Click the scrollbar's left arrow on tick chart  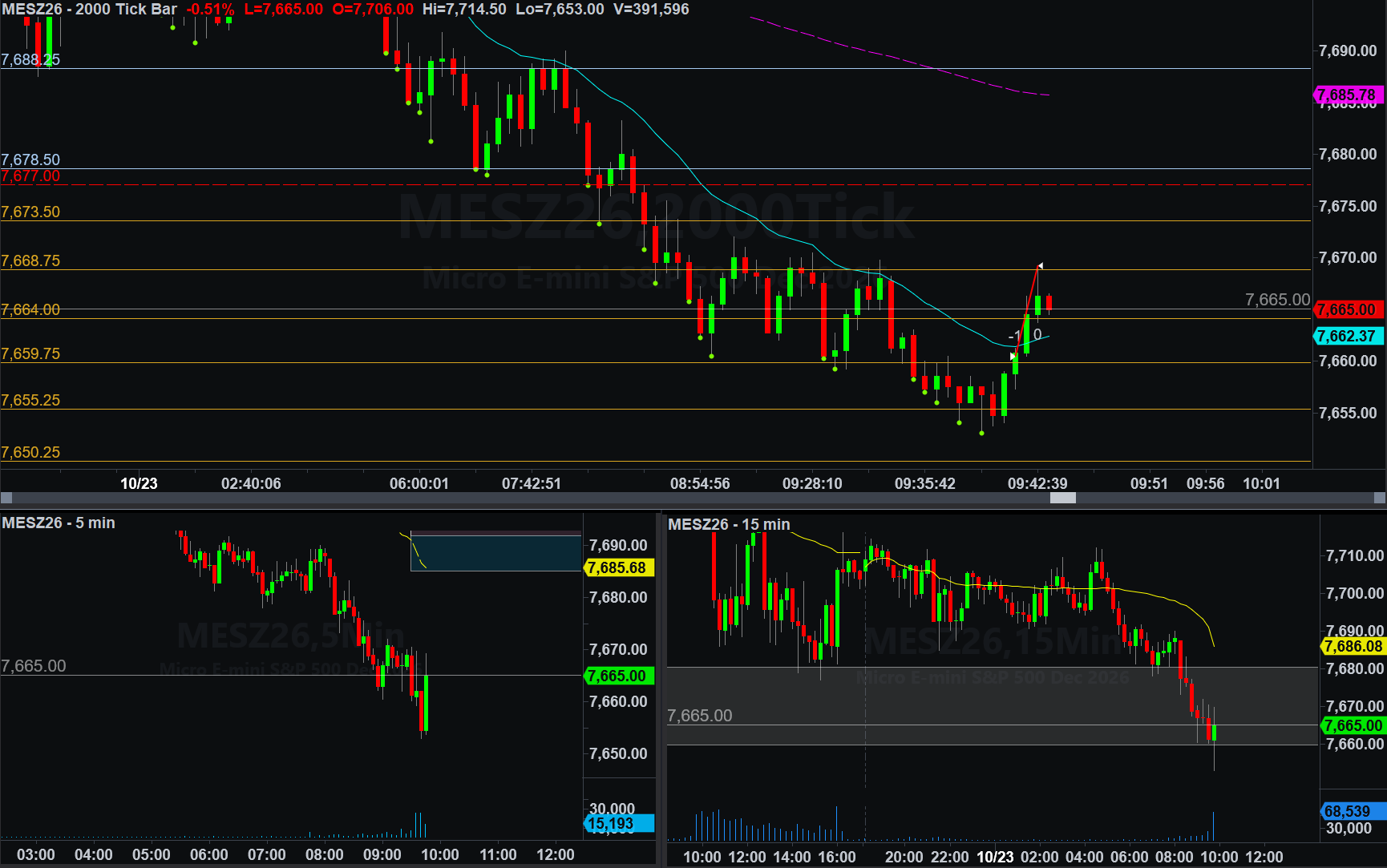click(6, 498)
